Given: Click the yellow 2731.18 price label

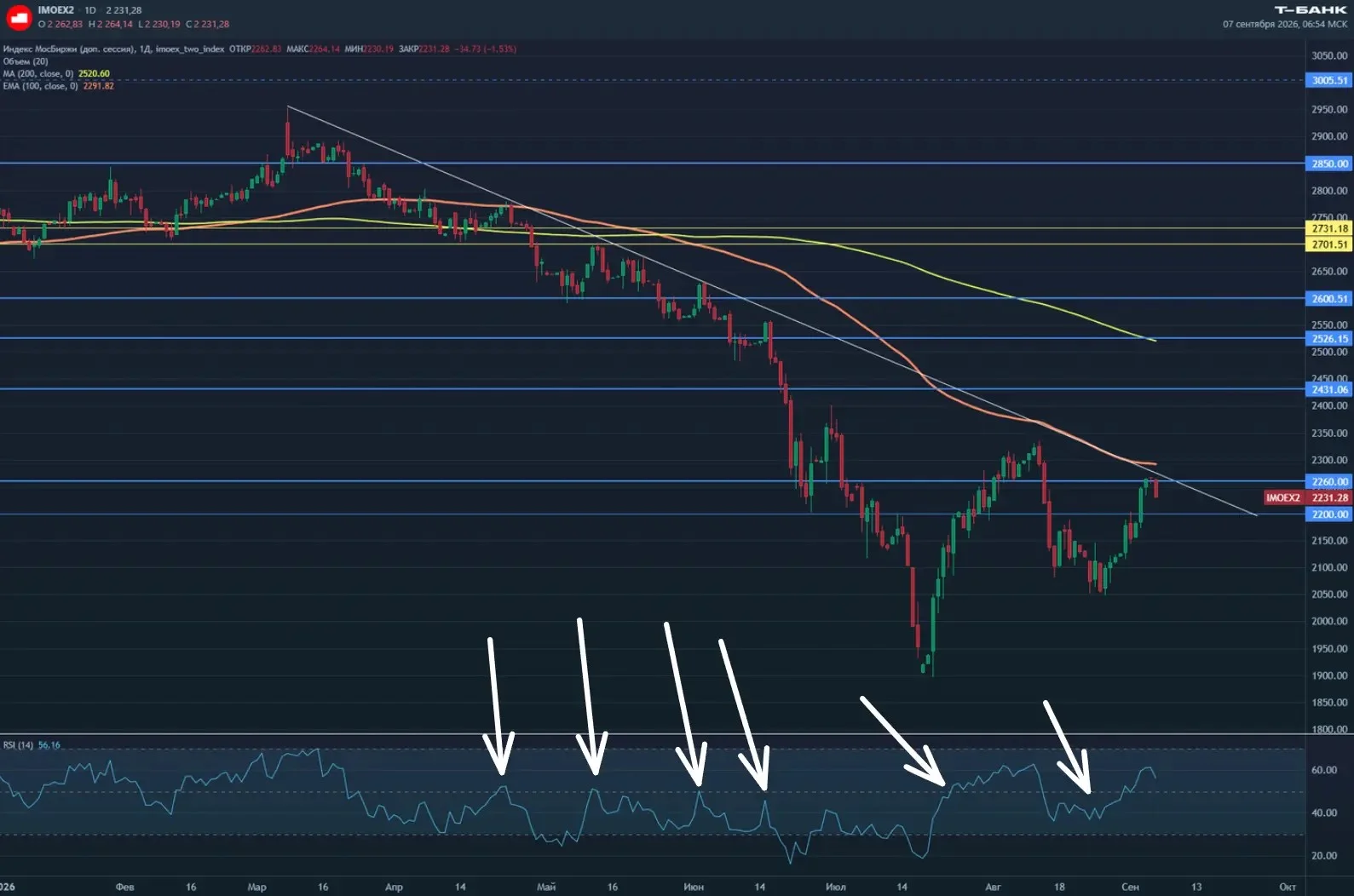Looking at the screenshot, I should (x=1329, y=228).
